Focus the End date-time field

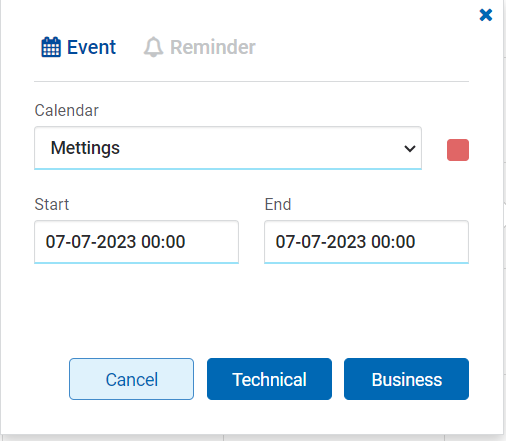point(366,242)
